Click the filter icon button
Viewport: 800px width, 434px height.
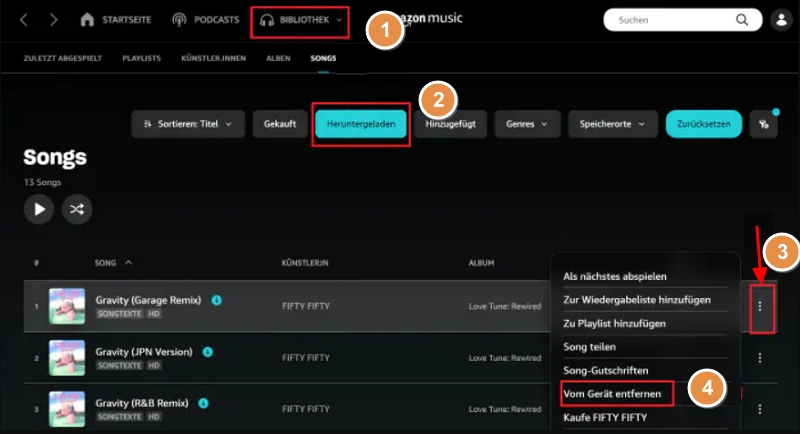click(764, 124)
